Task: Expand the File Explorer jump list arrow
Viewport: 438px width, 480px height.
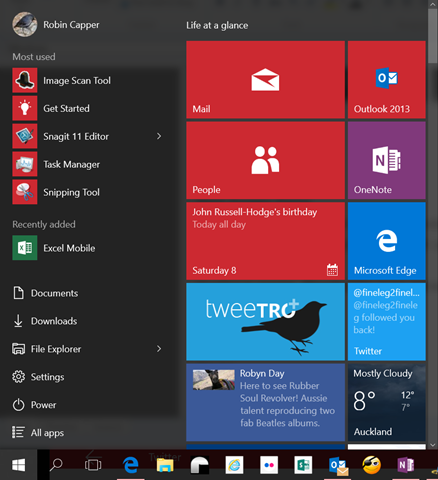Action: [159, 349]
